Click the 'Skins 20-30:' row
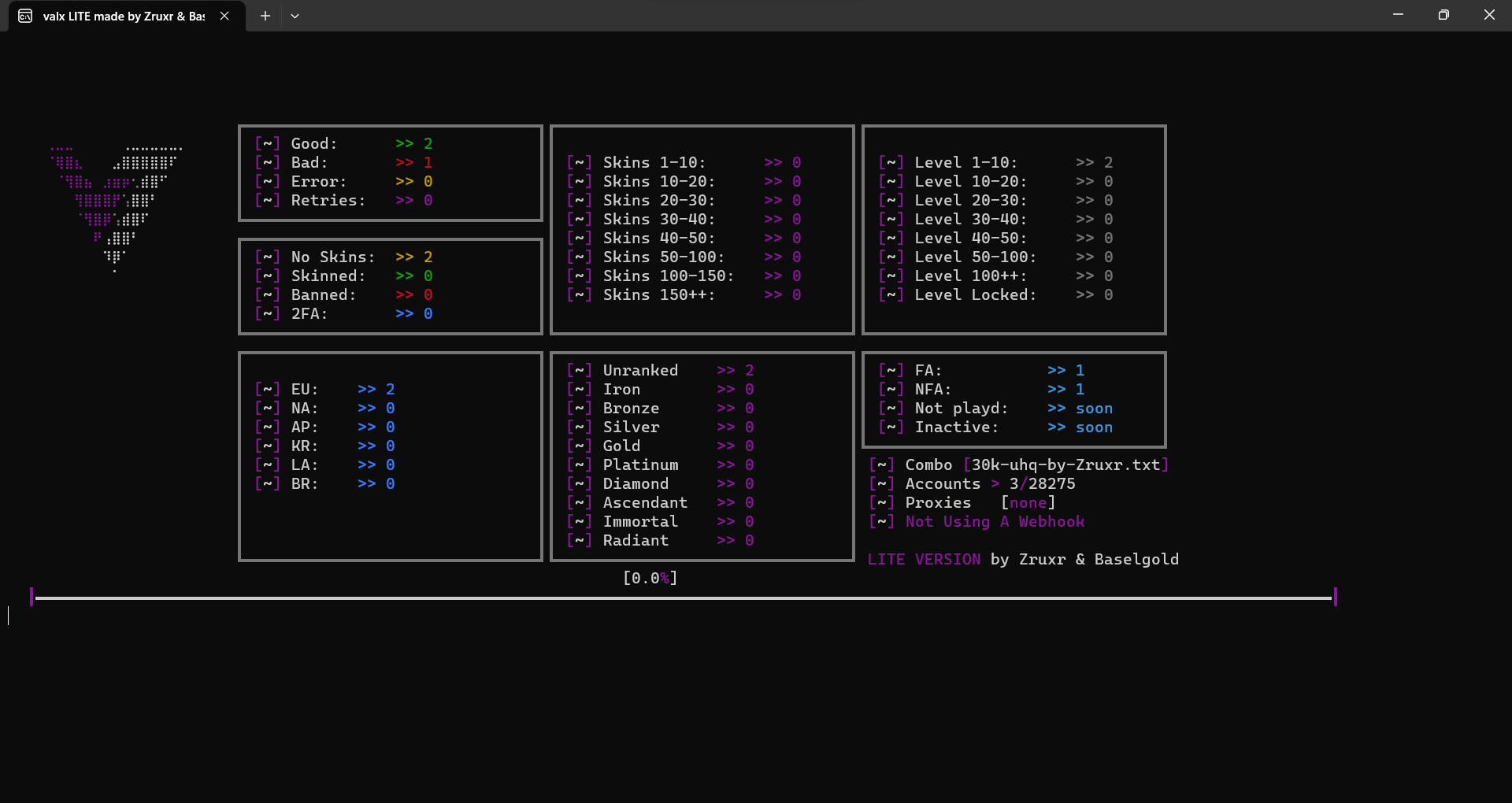Viewport: 1512px width, 803px height. pyautogui.click(x=684, y=200)
